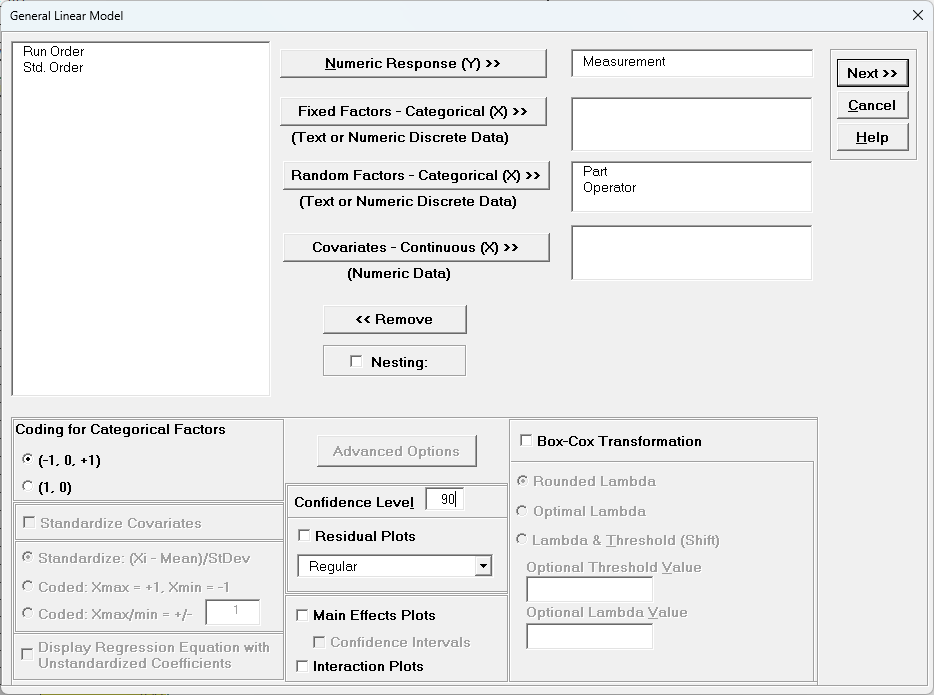Click the Next >> button
The image size is (934, 695).
click(x=871, y=72)
